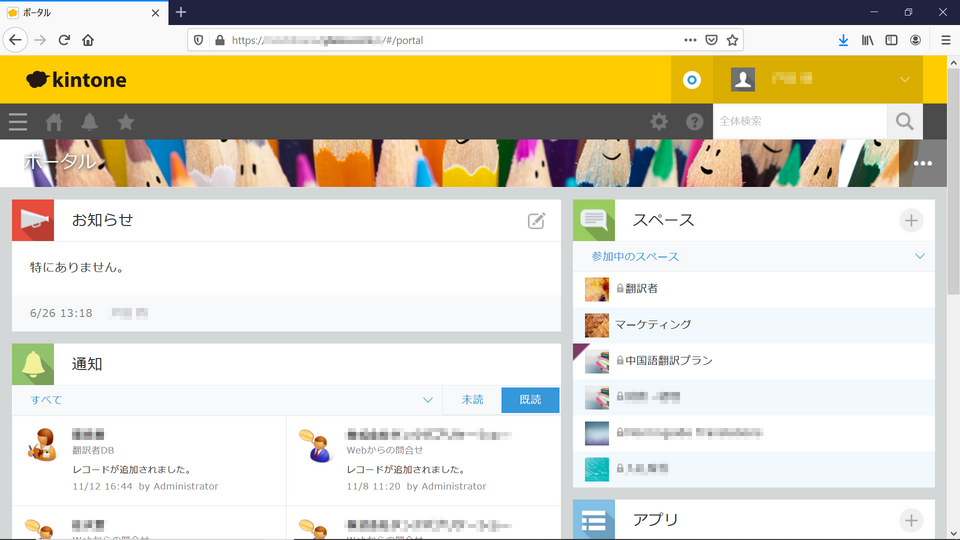This screenshot has width=960, height=540.
Task: Open notifications bell in gray toolbar
Action: click(89, 122)
